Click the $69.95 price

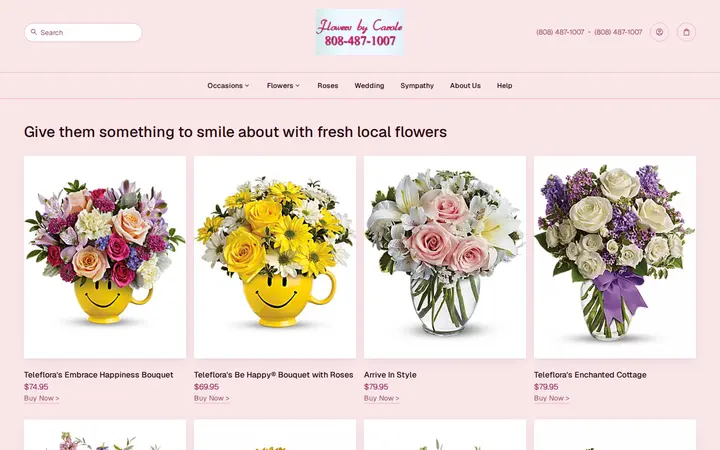(206, 387)
